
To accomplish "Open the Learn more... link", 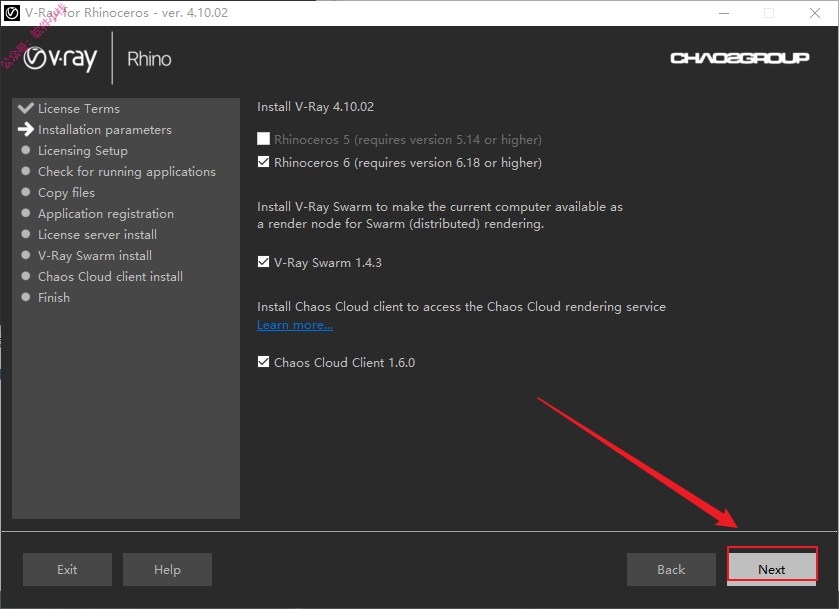I will coord(295,325).
